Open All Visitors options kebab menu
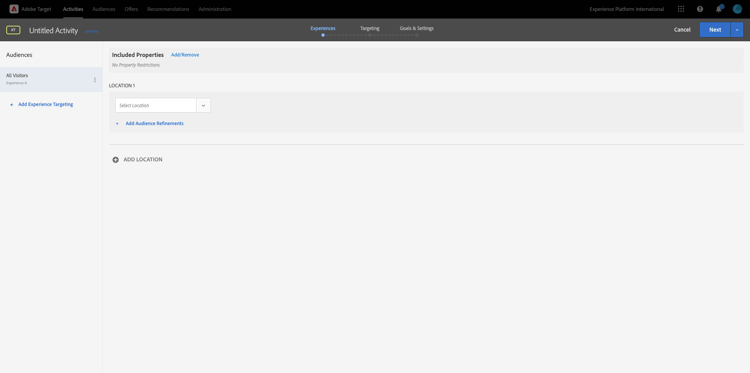This screenshot has height=373, width=750. click(95, 79)
